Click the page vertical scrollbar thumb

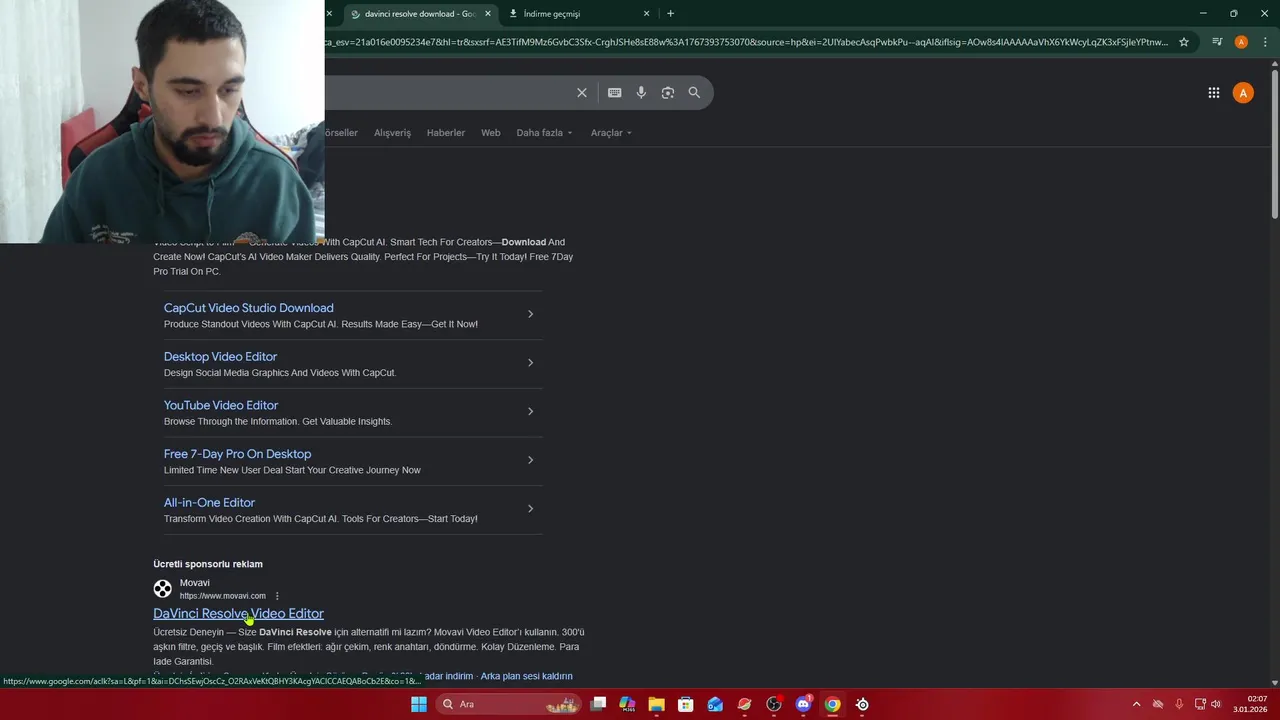(x=1274, y=142)
